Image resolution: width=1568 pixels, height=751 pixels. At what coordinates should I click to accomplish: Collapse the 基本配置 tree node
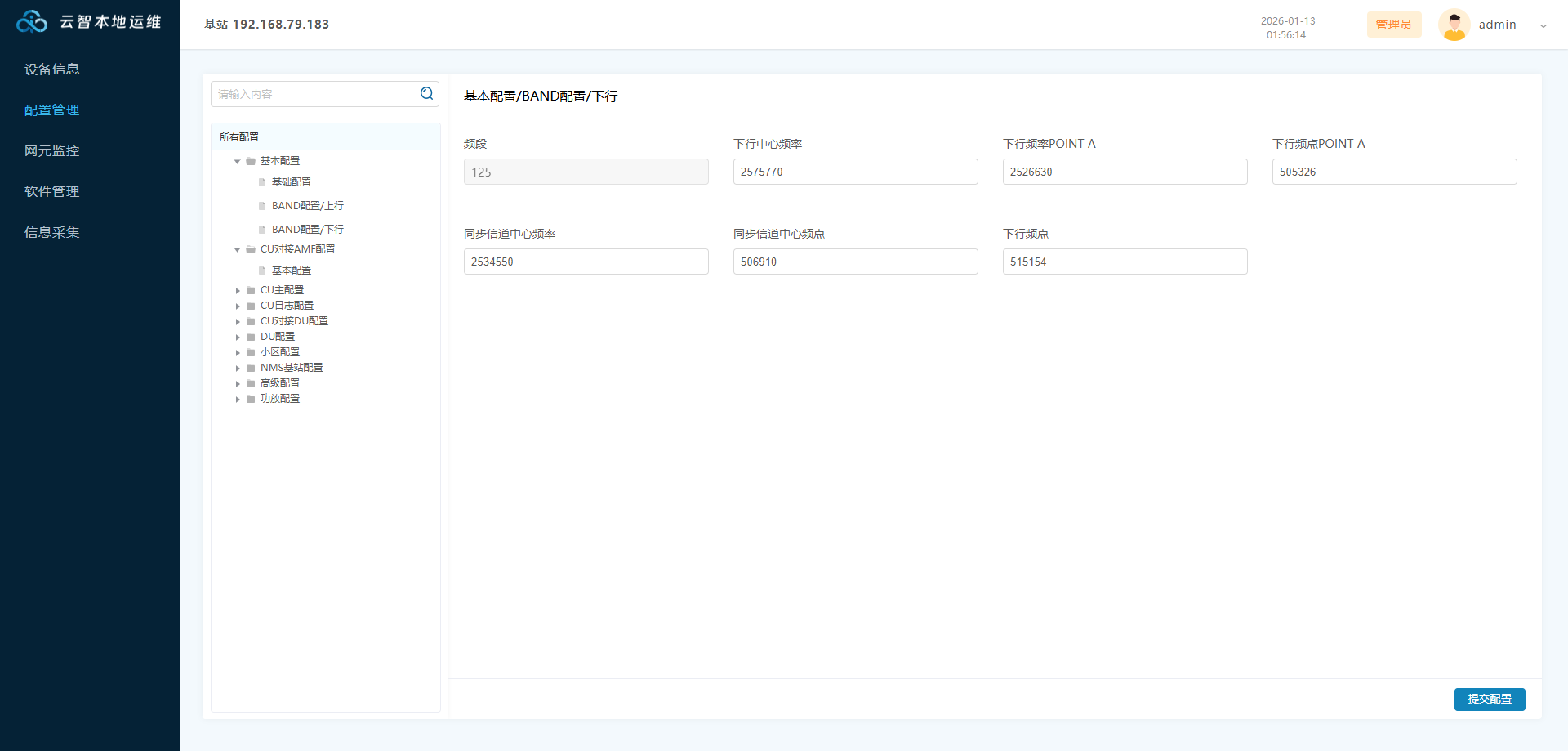pyautogui.click(x=238, y=161)
